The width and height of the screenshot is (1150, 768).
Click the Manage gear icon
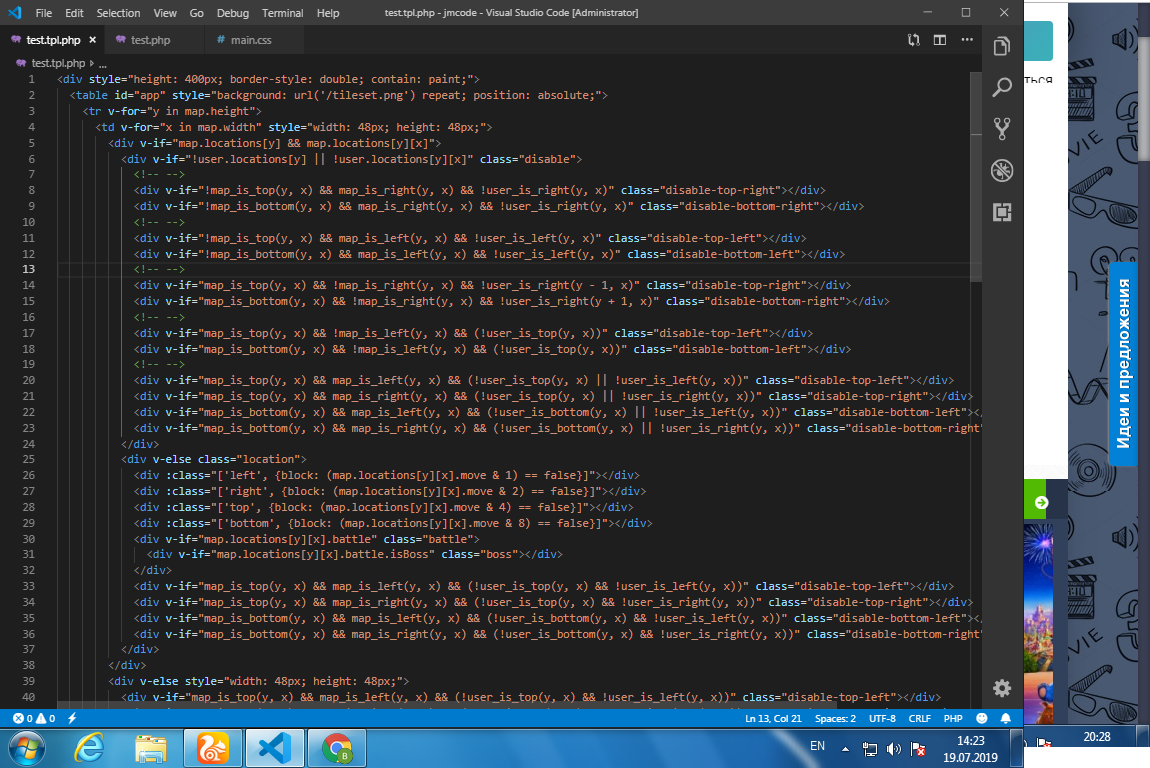[1001, 688]
